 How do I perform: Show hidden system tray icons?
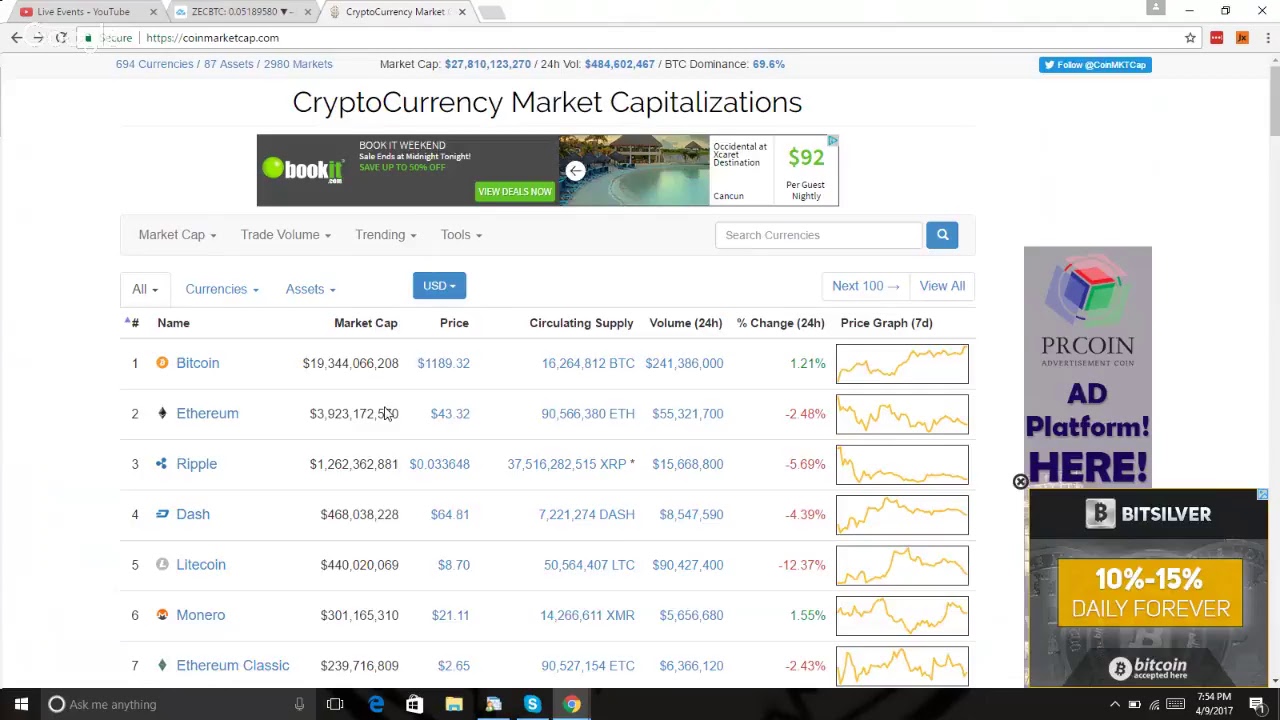(x=1115, y=704)
